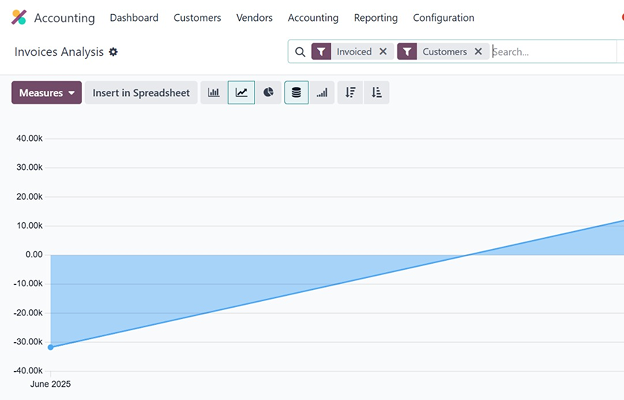Image resolution: width=624 pixels, height=400 pixels.
Task: Switch to bar chart view
Action: coord(214,93)
